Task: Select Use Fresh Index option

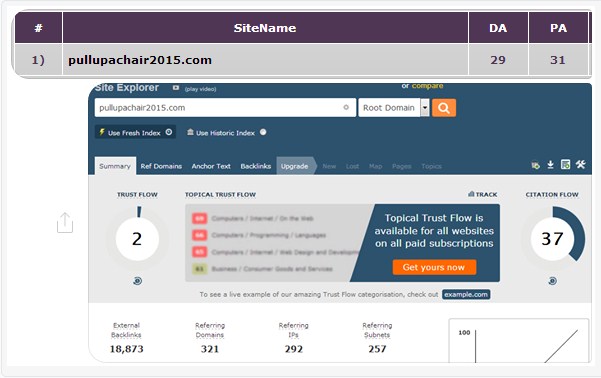Action: tap(135, 132)
